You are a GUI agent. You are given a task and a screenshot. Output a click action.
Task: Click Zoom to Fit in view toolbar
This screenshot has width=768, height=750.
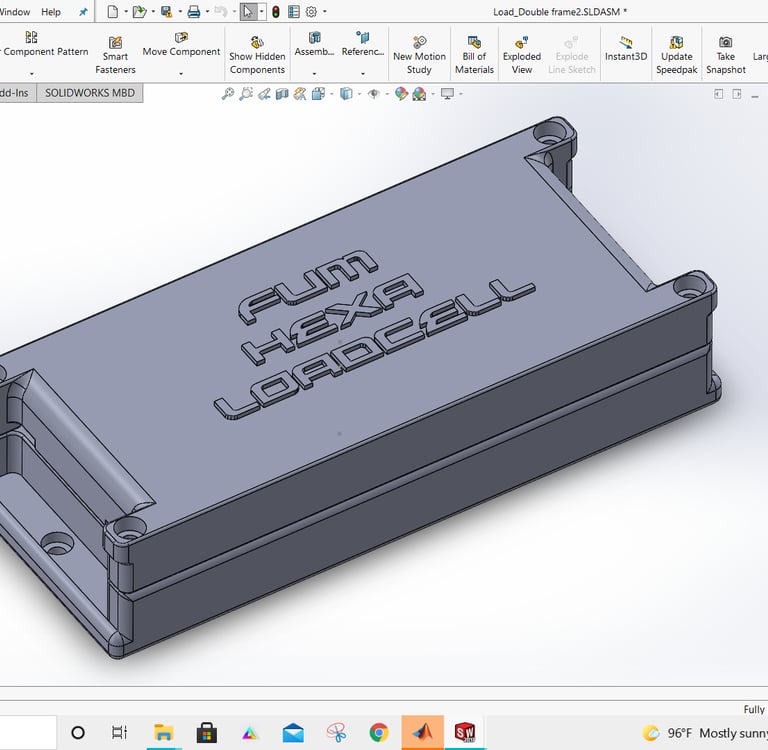coord(228,94)
